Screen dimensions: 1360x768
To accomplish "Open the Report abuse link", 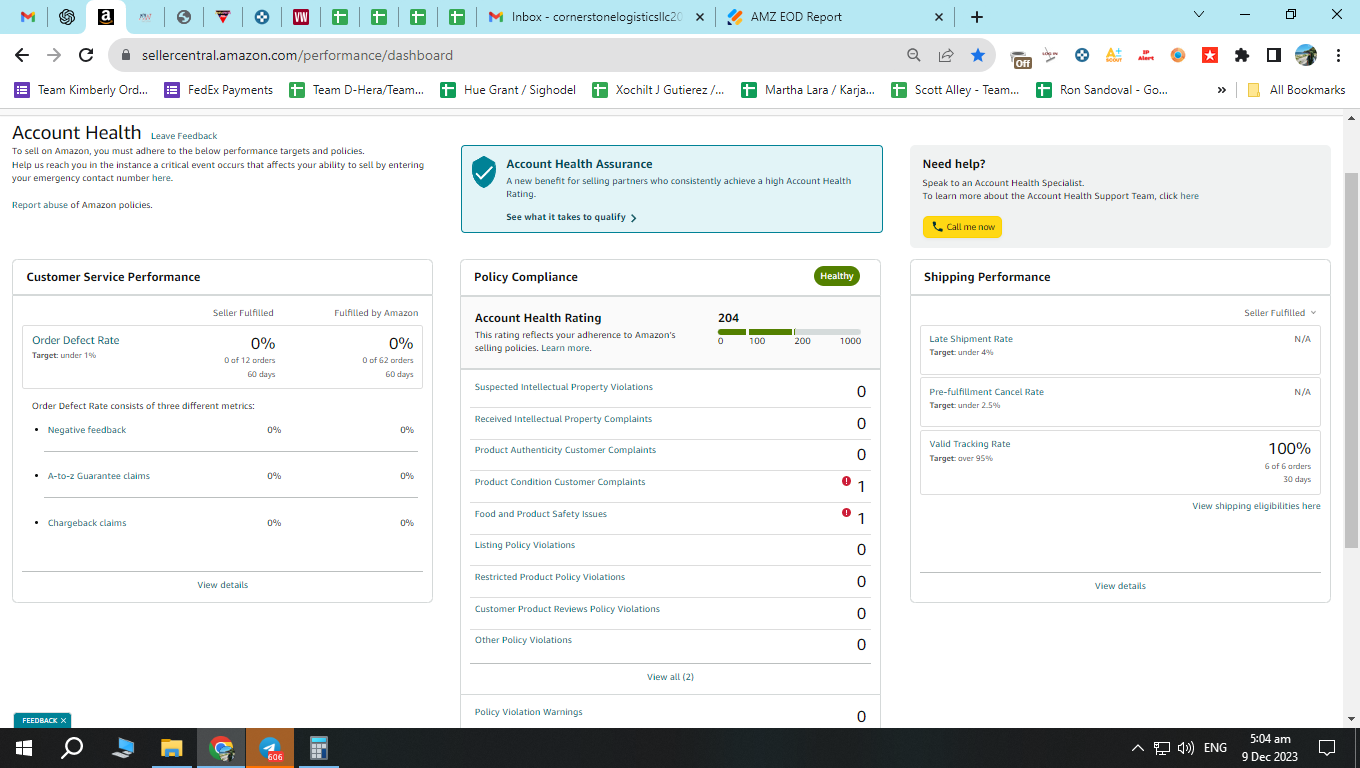I will [x=39, y=205].
